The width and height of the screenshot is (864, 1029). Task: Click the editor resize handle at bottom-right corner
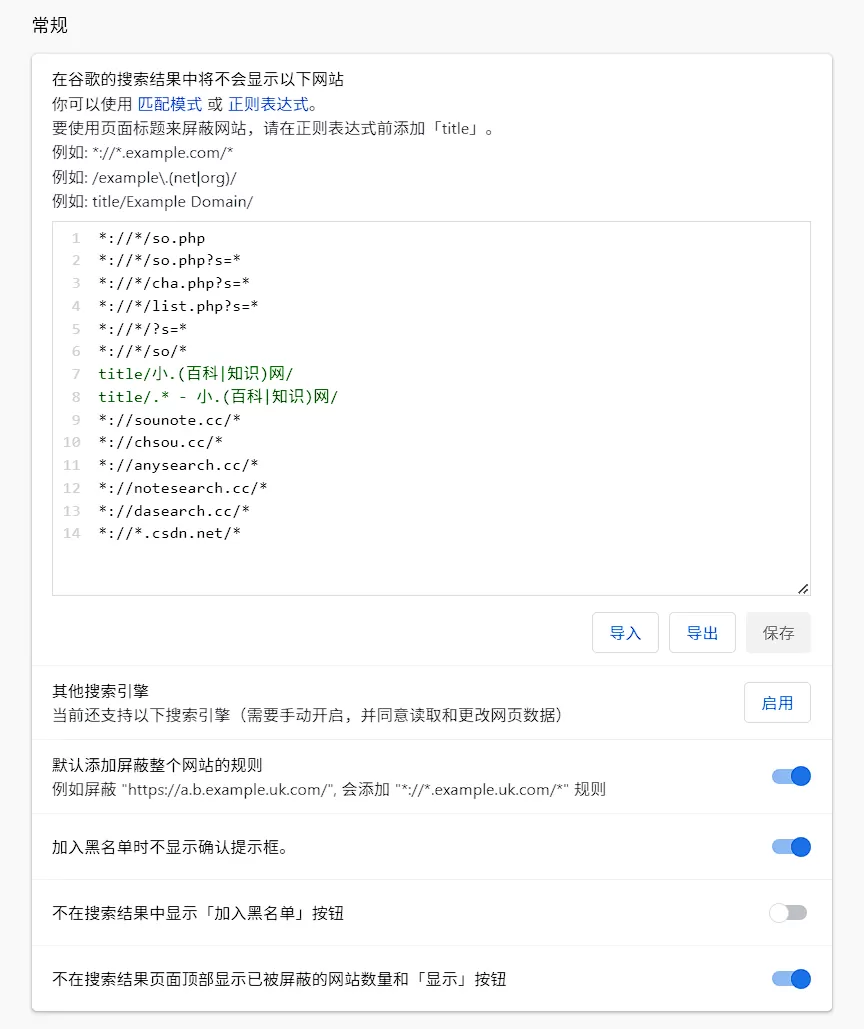pos(805,588)
